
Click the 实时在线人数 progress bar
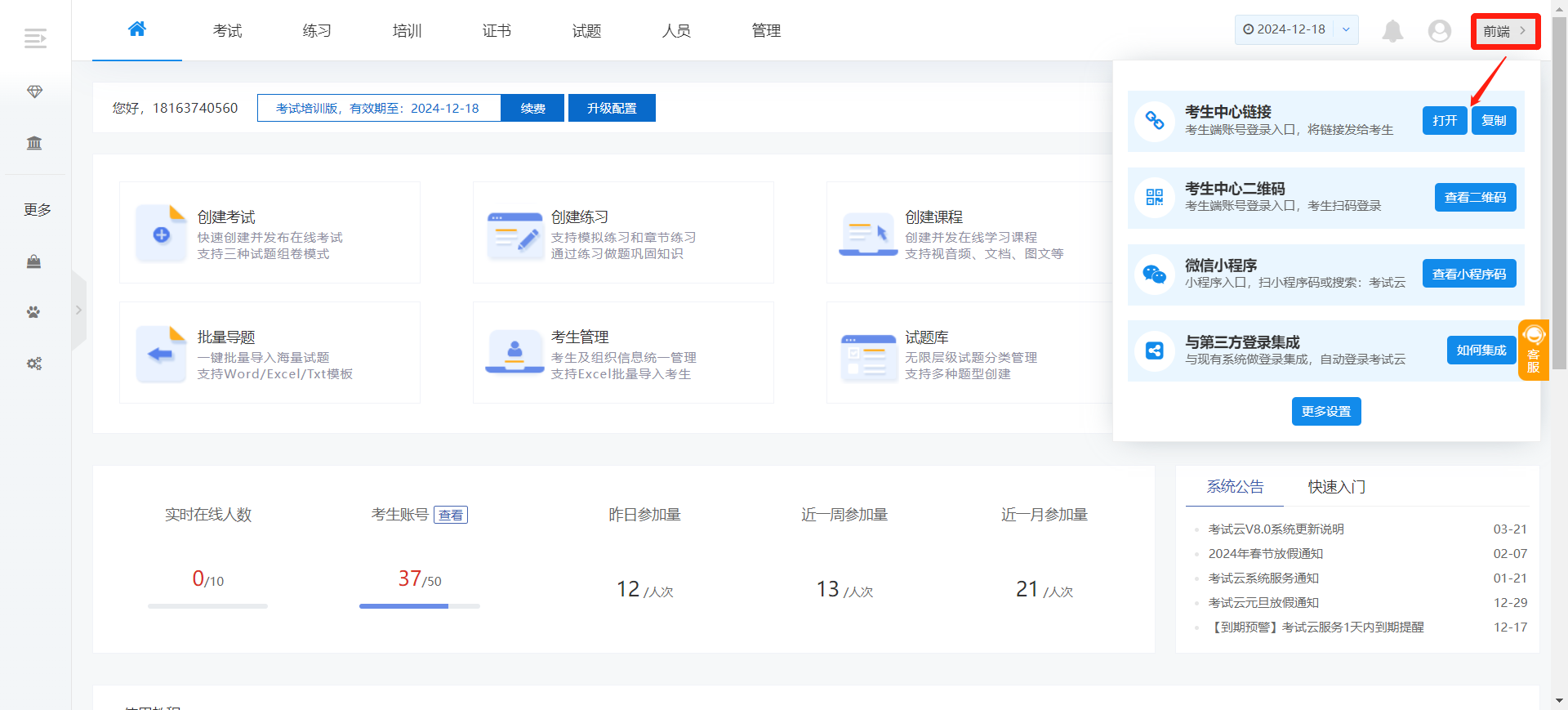pos(207,606)
